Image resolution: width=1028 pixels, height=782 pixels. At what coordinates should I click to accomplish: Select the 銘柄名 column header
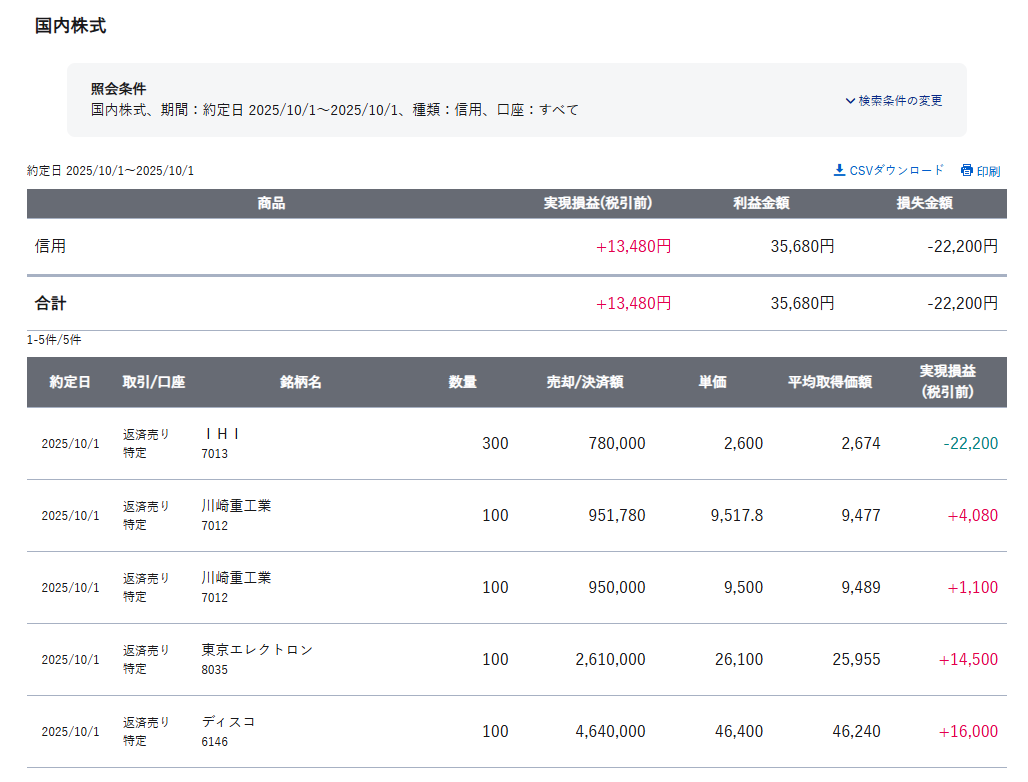(x=301, y=382)
